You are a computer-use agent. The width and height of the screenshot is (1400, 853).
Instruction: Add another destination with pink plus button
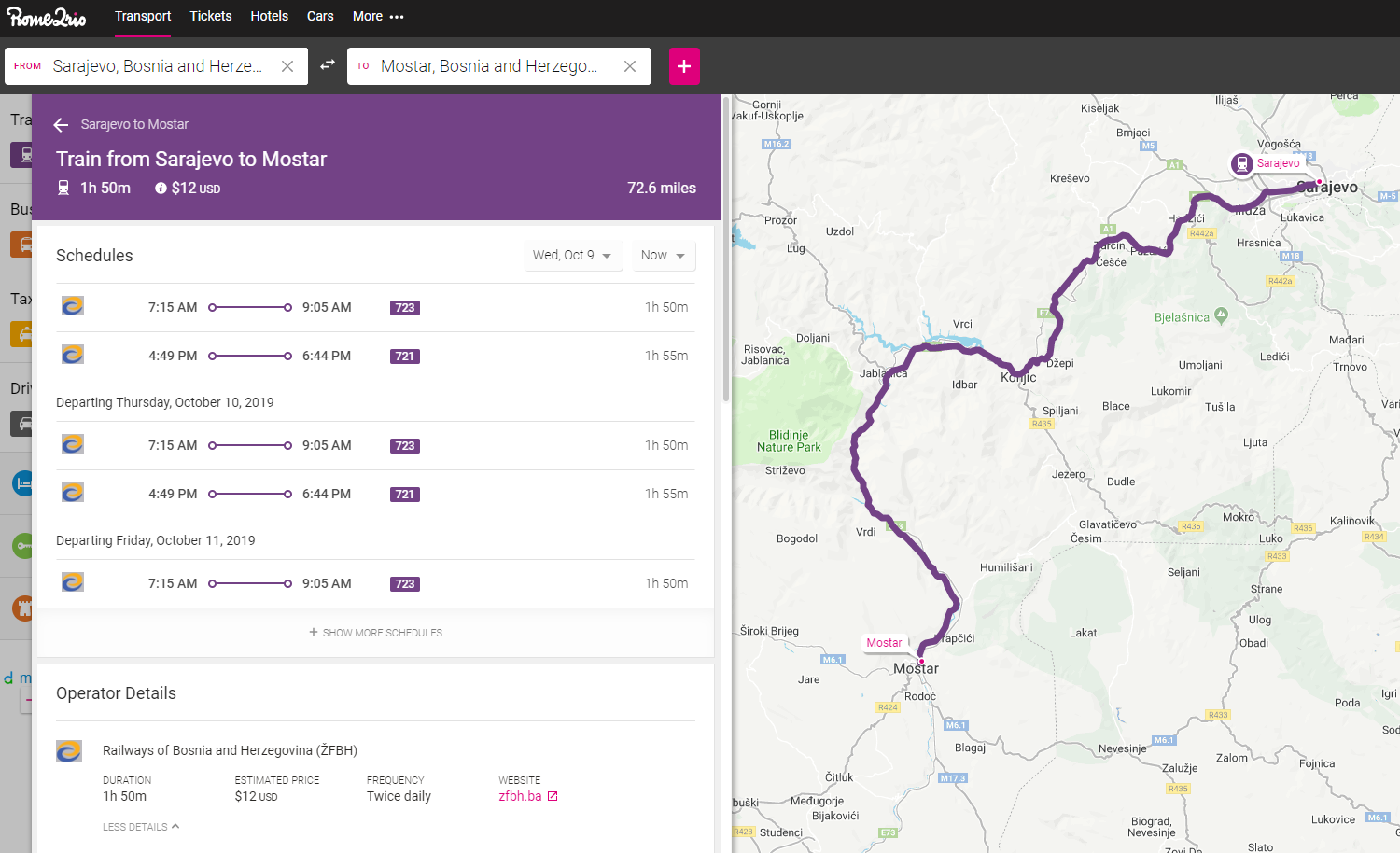(x=684, y=66)
